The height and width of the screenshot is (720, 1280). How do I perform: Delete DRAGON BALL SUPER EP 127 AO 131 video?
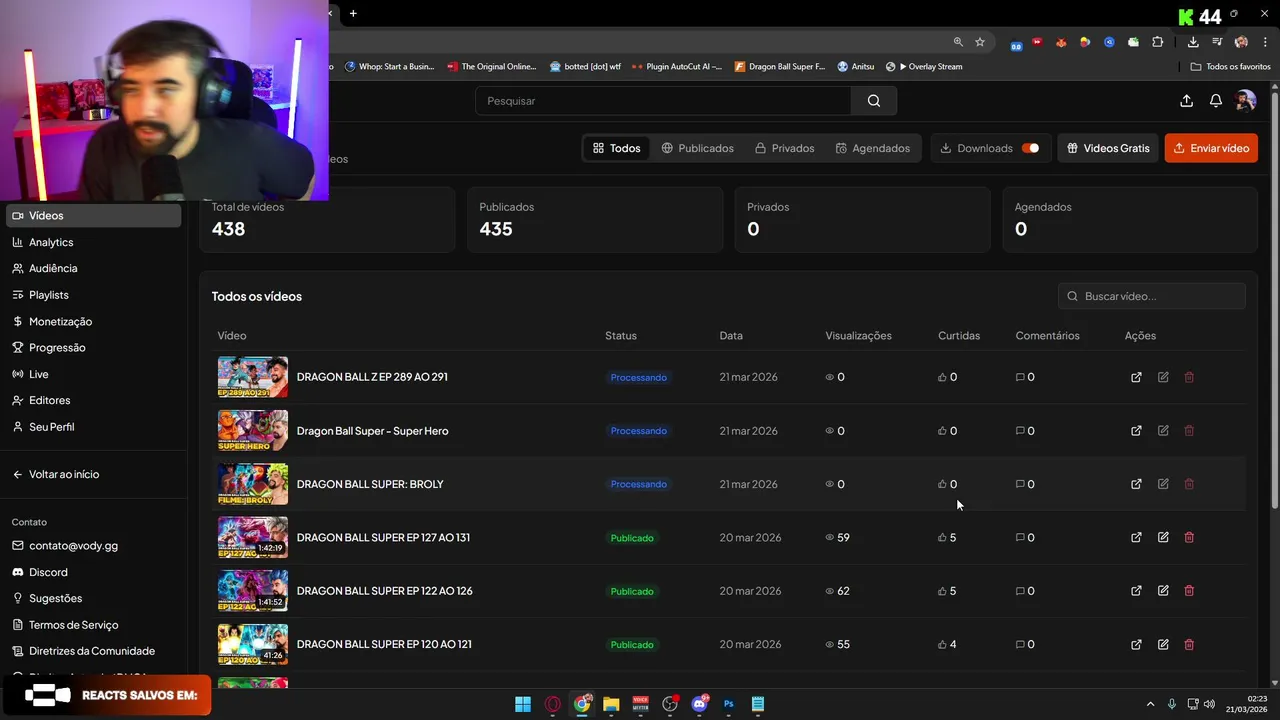pyautogui.click(x=1189, y=538)
